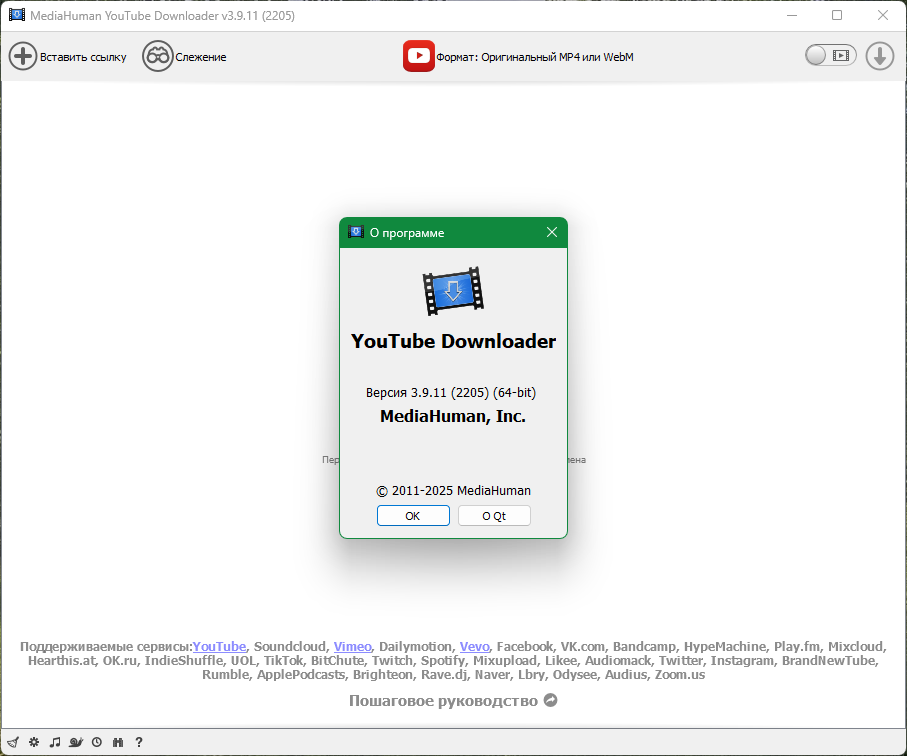Screen dimensions: 907x756
Task: Open the Формат: Оригинальный MP4 или WebM selector
Action: [518, 56]
